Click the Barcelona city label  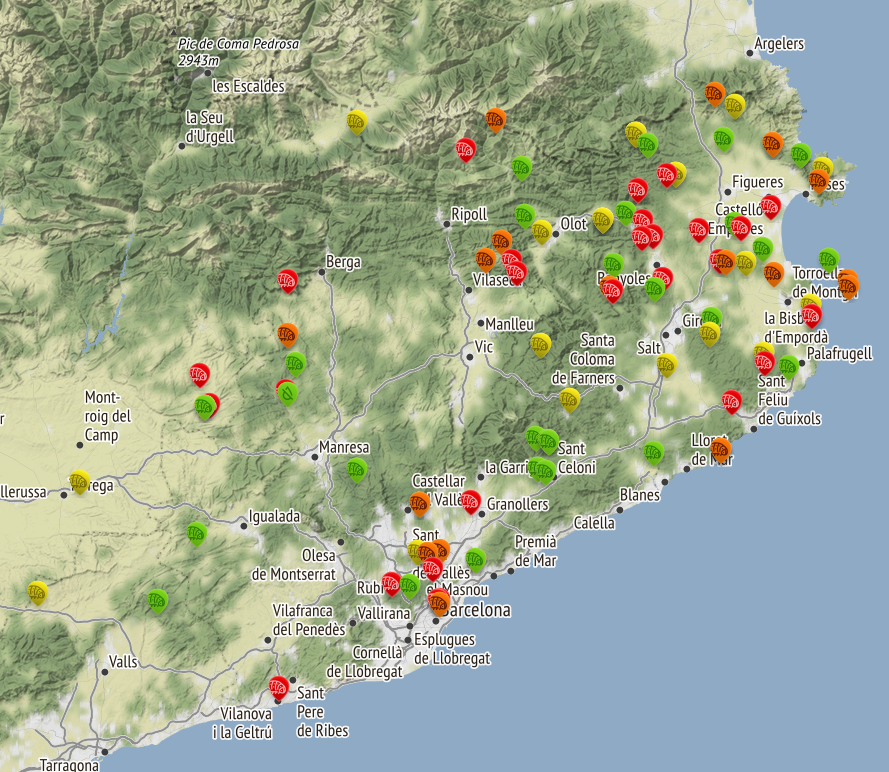tap(477, 610)
